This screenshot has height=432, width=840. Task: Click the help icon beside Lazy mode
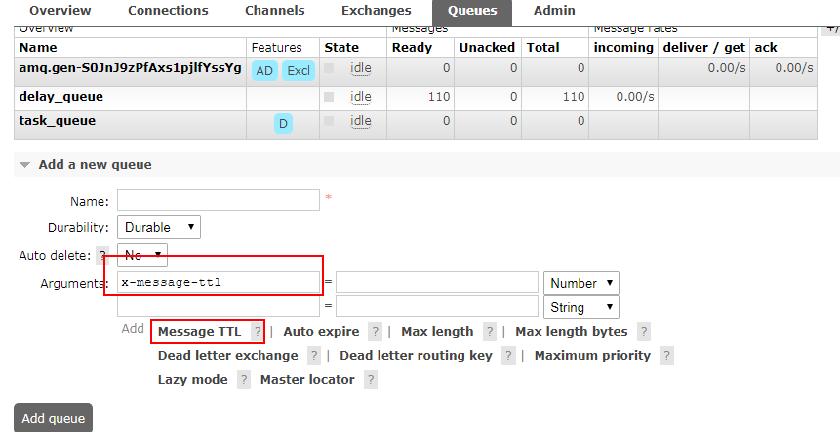(244, 379)
